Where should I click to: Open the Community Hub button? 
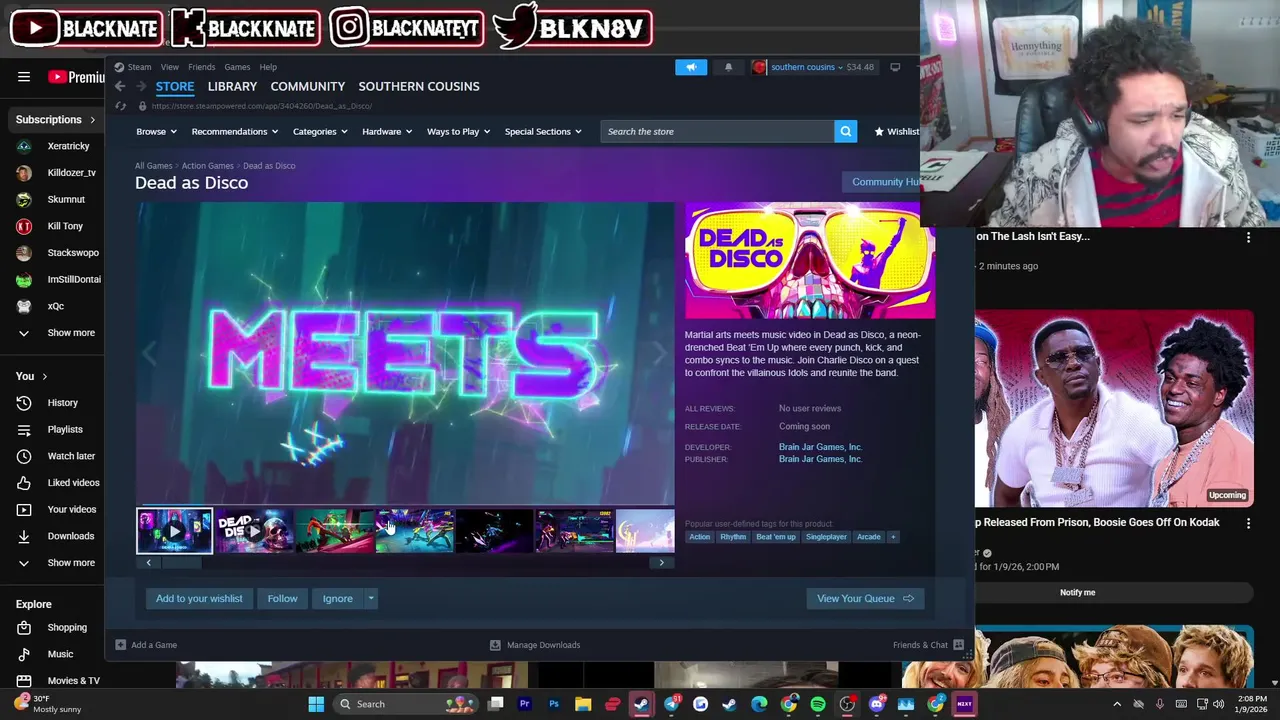tap(881, 182)
